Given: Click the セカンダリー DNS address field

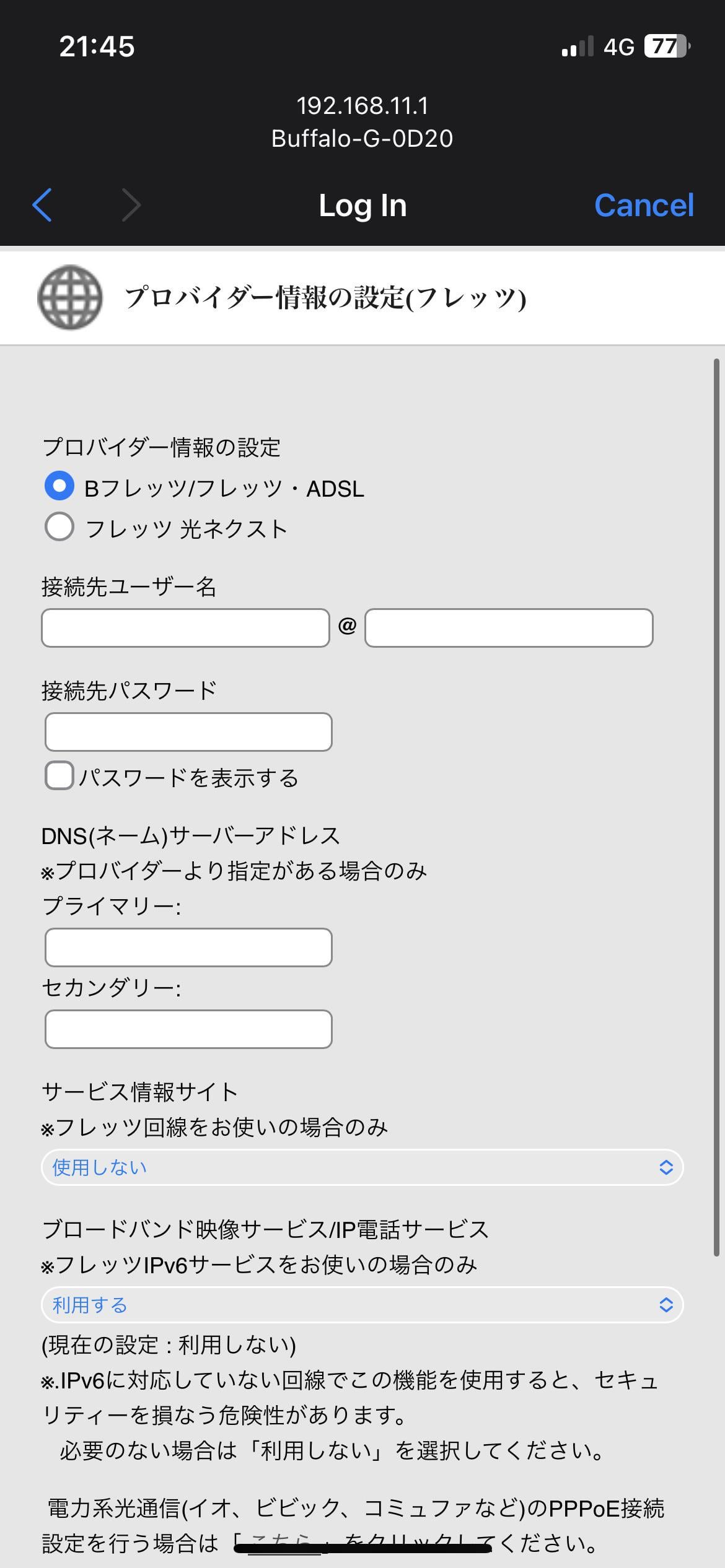Looking at the screenshot, I should [188, 1029].
